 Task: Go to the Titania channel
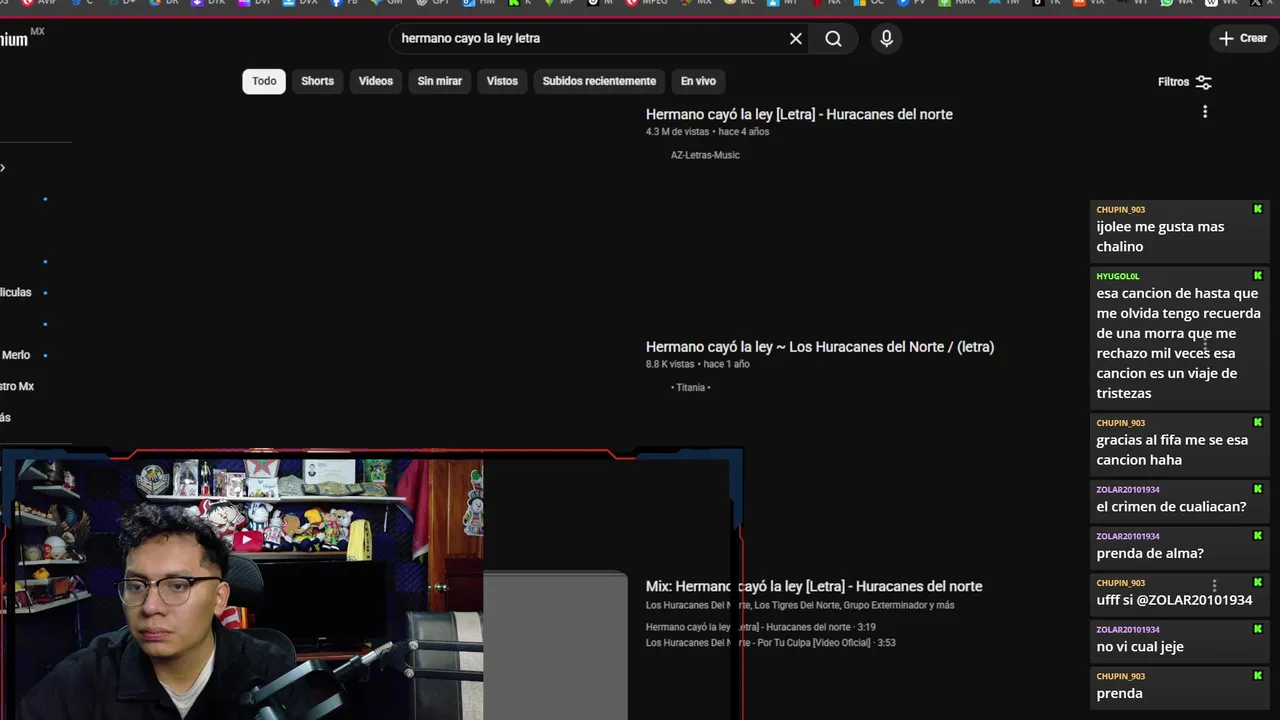(690, 388)
